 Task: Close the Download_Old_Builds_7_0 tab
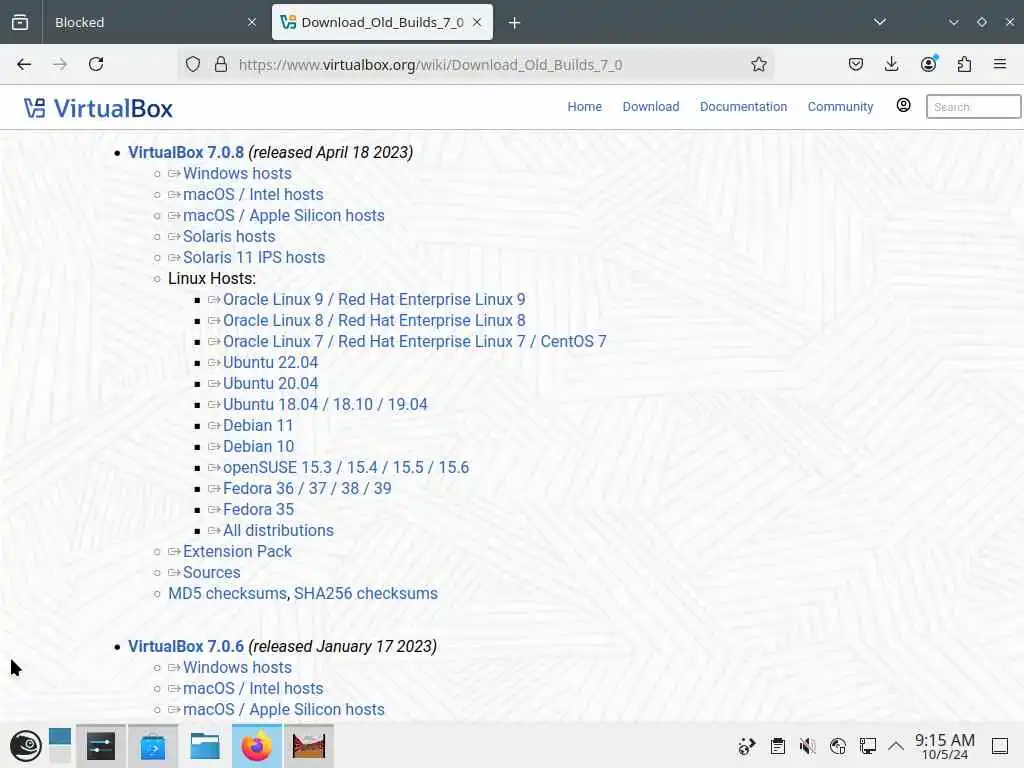[477, 22]
